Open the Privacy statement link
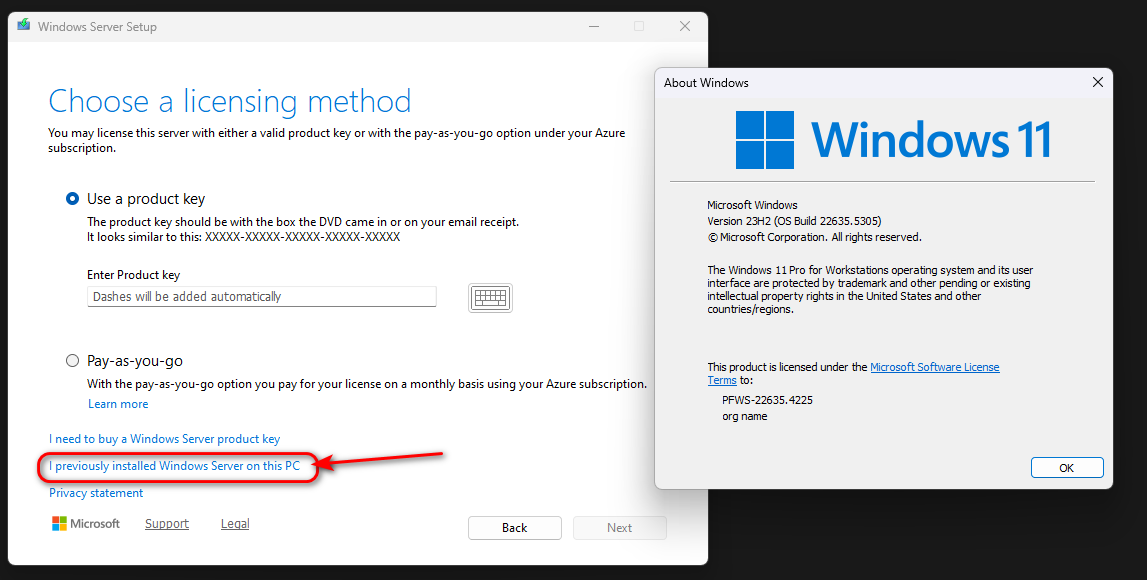Viewport: 1147px width, 580px height. [96, 493]
